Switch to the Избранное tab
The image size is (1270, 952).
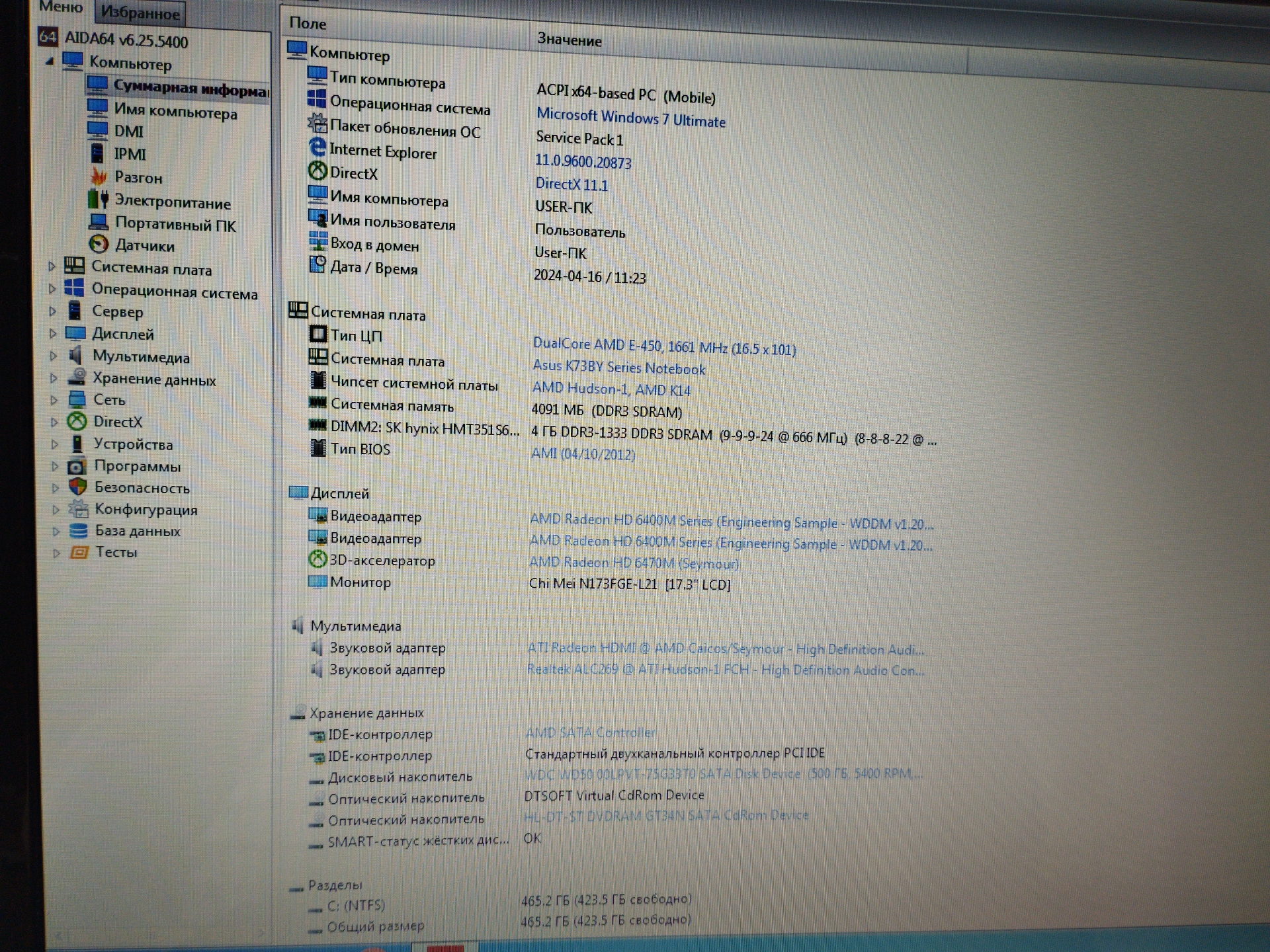click(140, 13)
